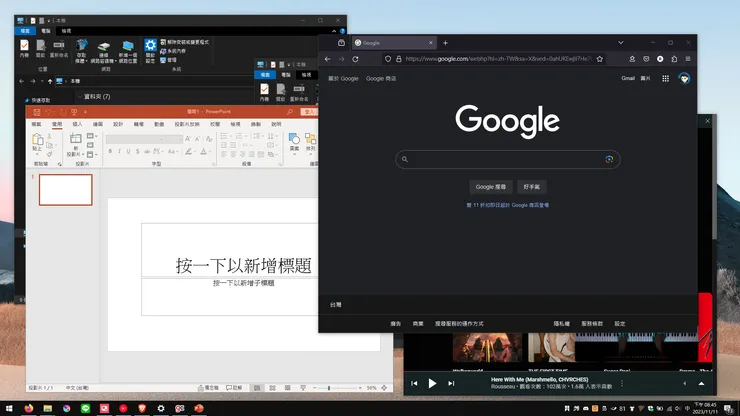The height and width of the screenshot is (416, 740).
Task: Open 設定 in the Google footer
Action: 620,324
